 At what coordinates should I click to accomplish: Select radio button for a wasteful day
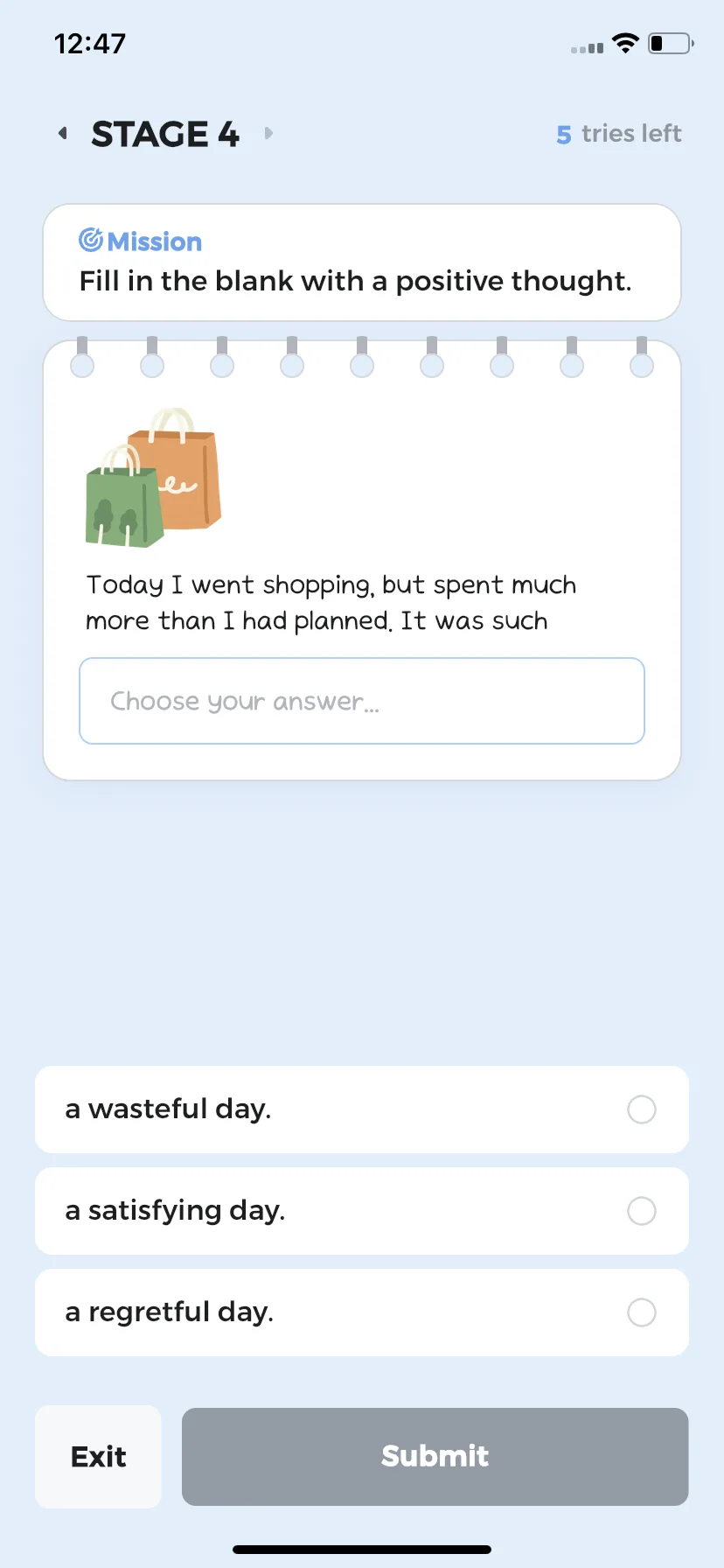pos(642,1109)
